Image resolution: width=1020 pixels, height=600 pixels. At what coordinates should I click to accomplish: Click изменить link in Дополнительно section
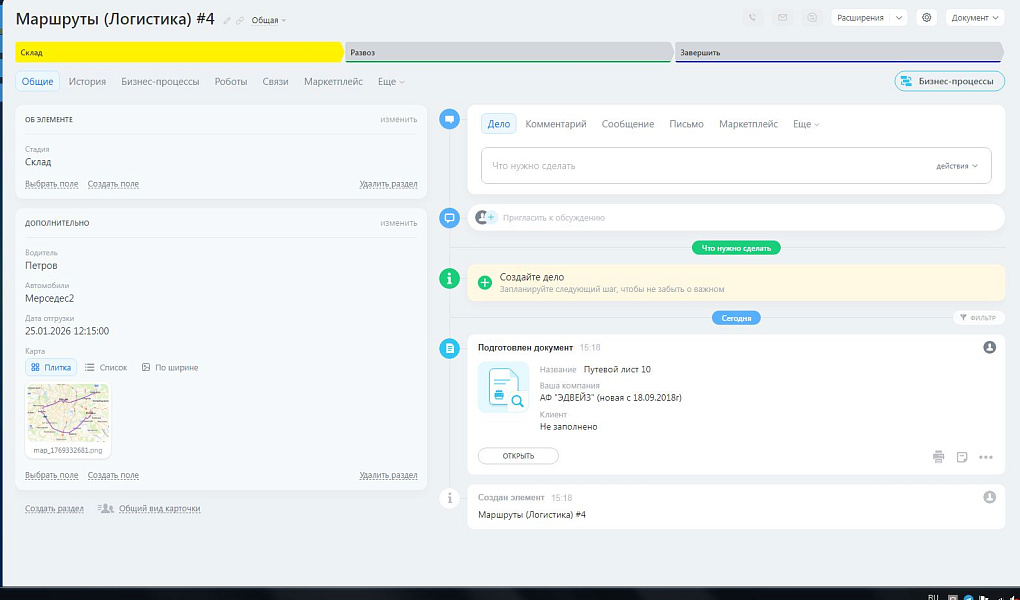tap(398, 223)
